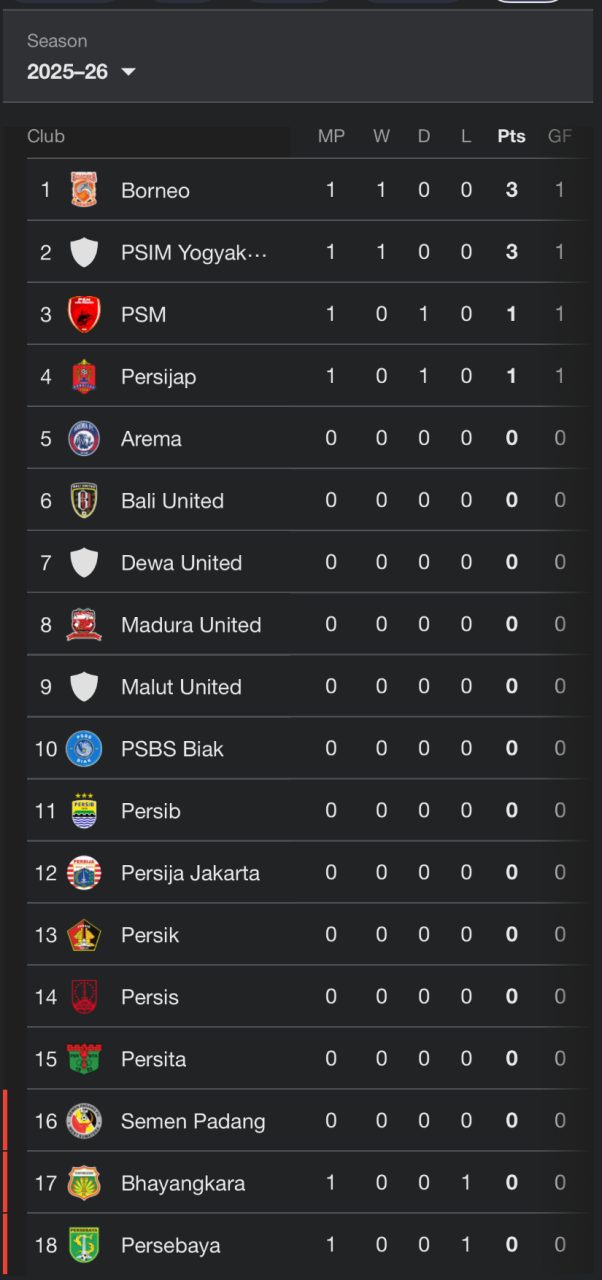Viewport: 602px width, 1280px height.
Task: Click the MP column header
Action: tap(331, 136)
